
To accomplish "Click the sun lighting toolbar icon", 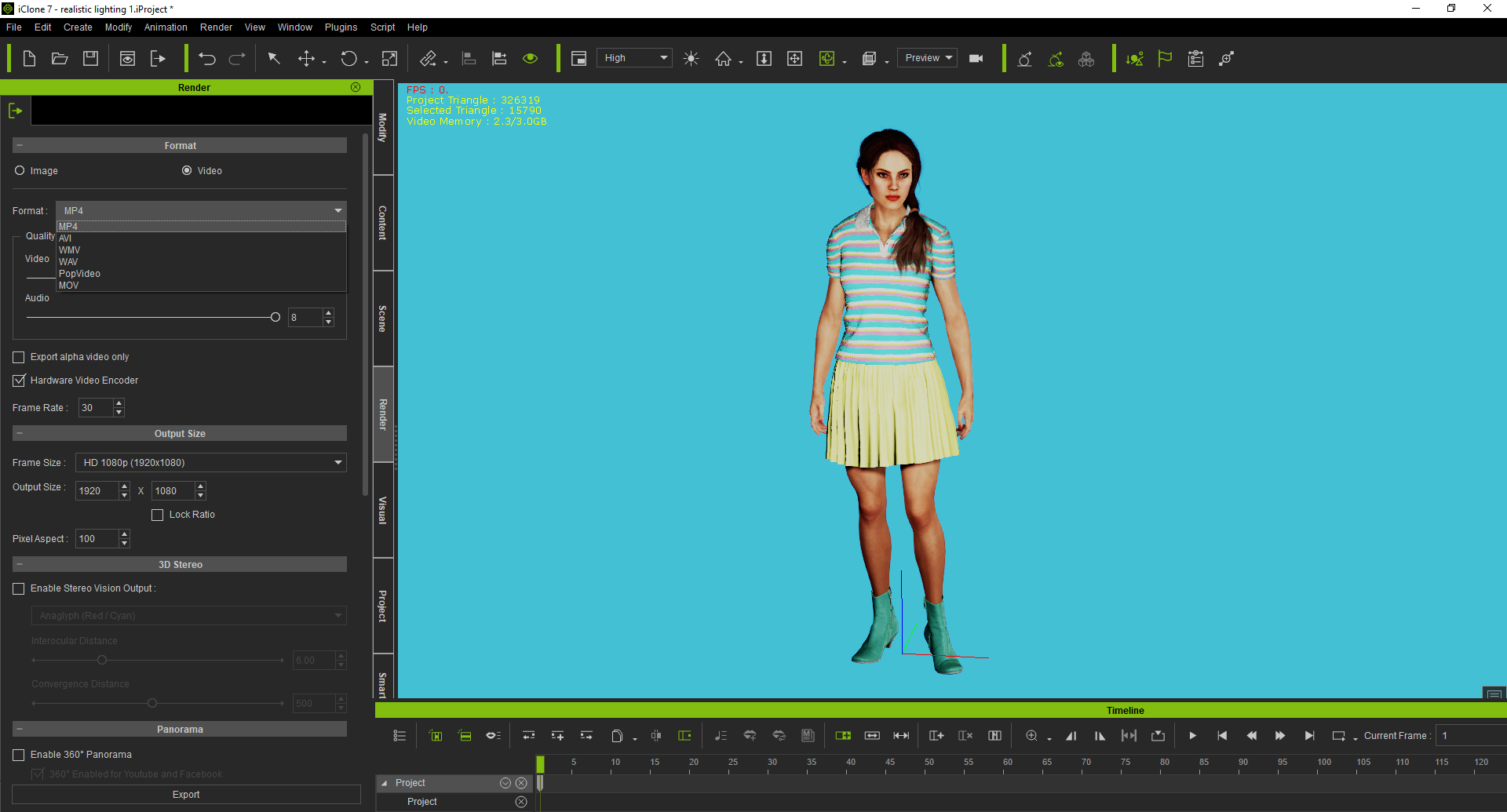I will click(x=691, y=59).
